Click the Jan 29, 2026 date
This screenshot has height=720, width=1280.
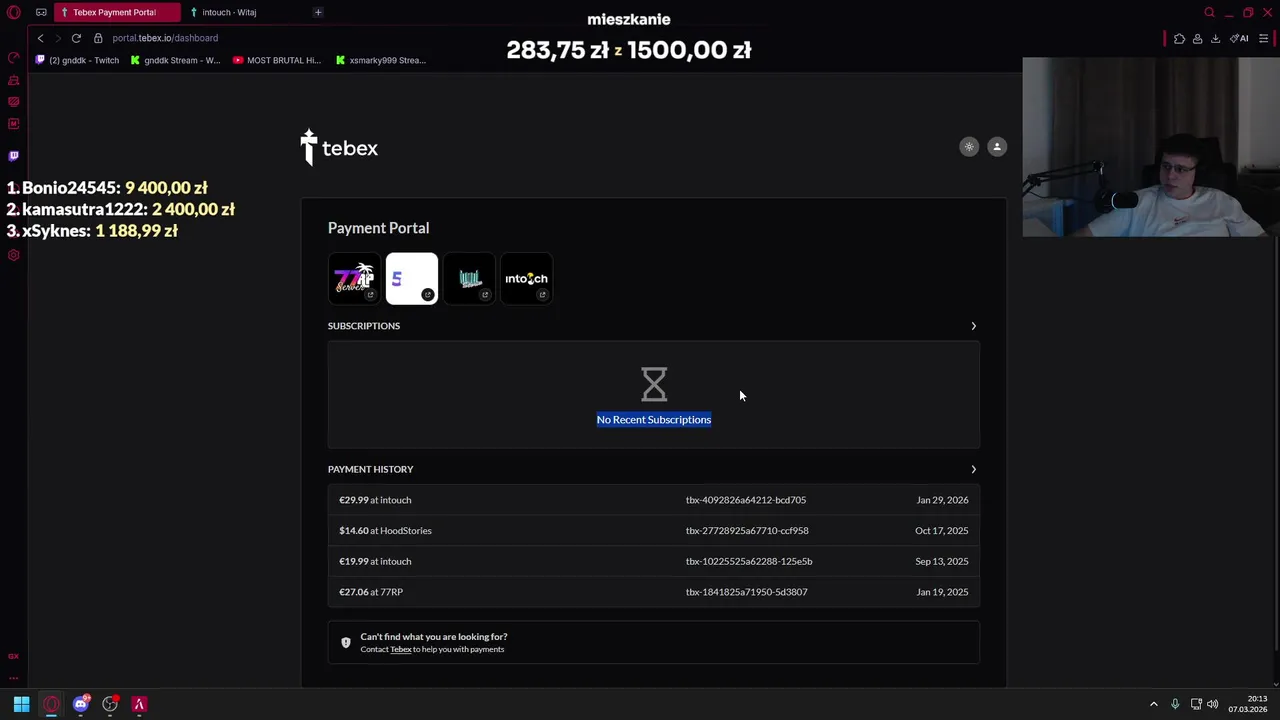tap(942, 500)
